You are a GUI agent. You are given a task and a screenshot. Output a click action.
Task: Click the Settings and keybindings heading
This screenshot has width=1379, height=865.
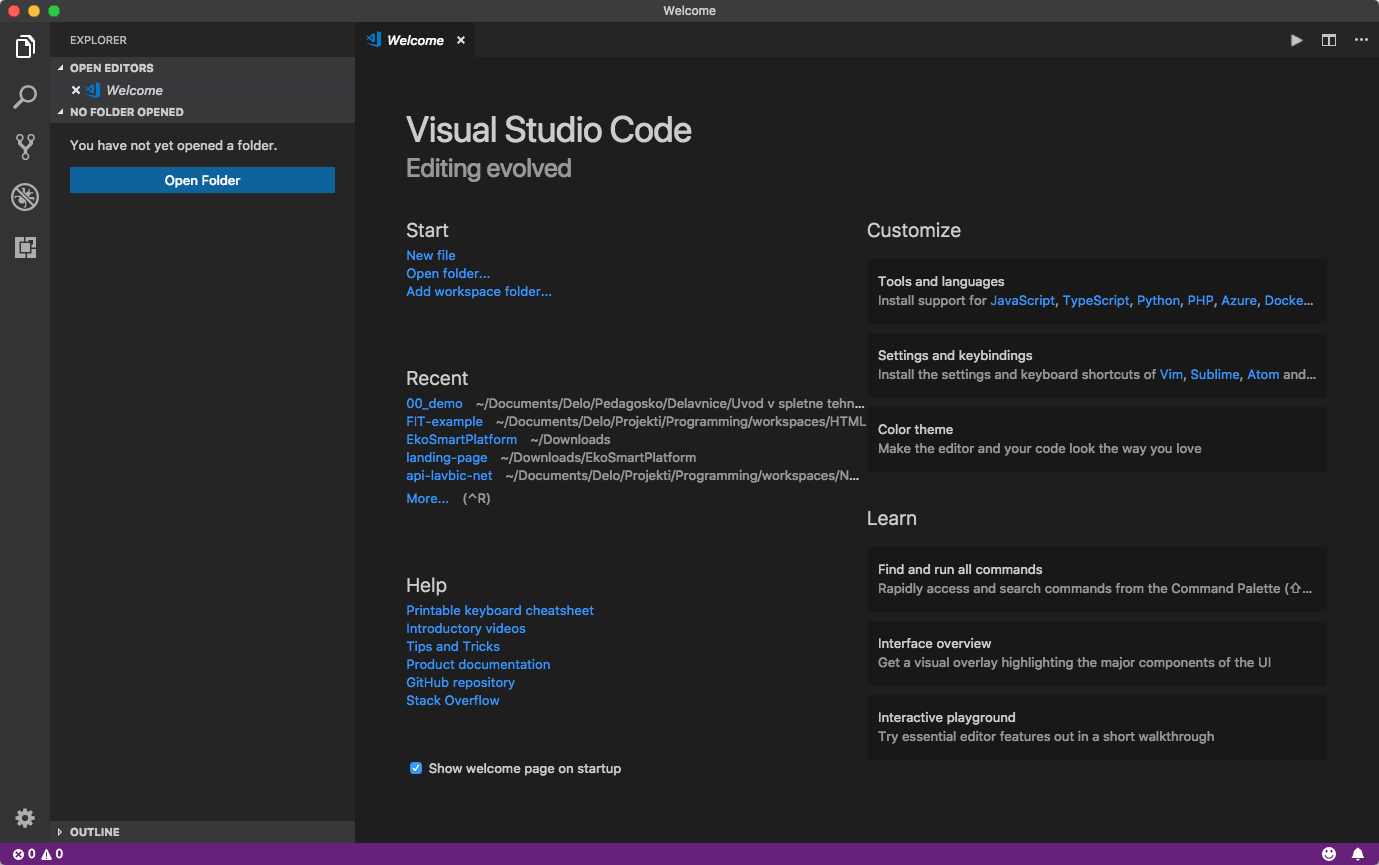(x=955, y=355)
